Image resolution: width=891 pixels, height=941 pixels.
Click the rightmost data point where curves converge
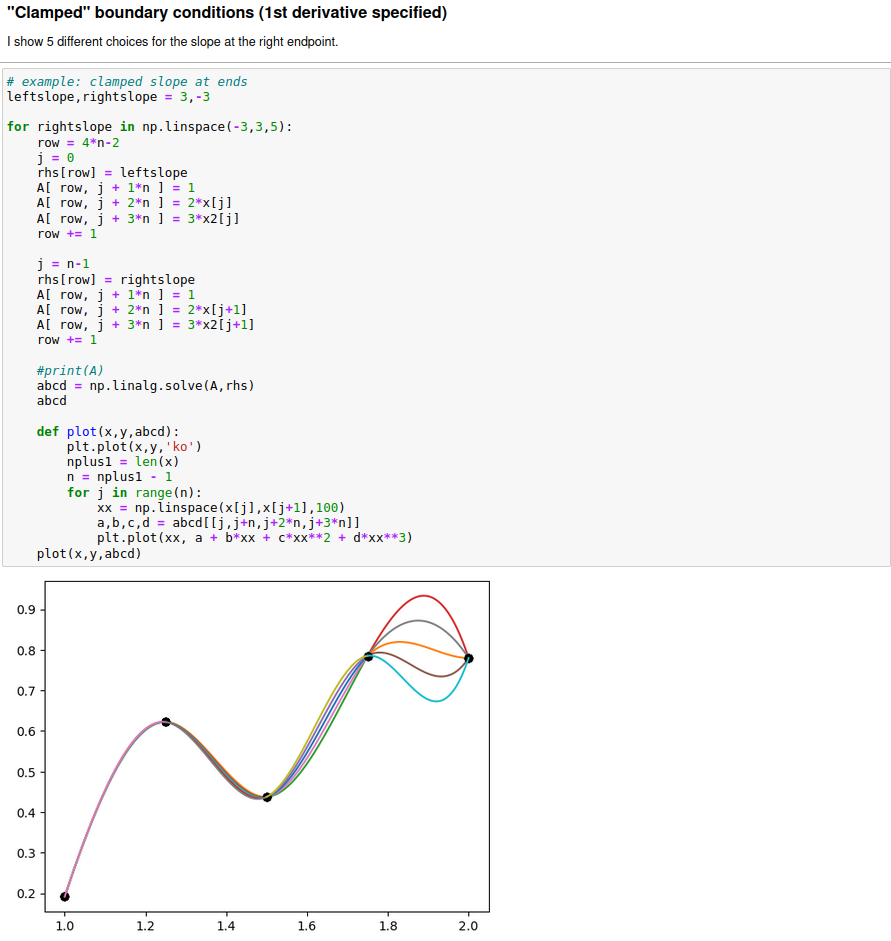(468, 657)
